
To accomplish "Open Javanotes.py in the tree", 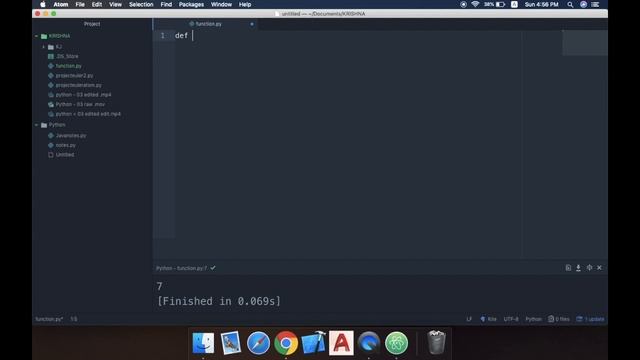I will tap(71, 136).
